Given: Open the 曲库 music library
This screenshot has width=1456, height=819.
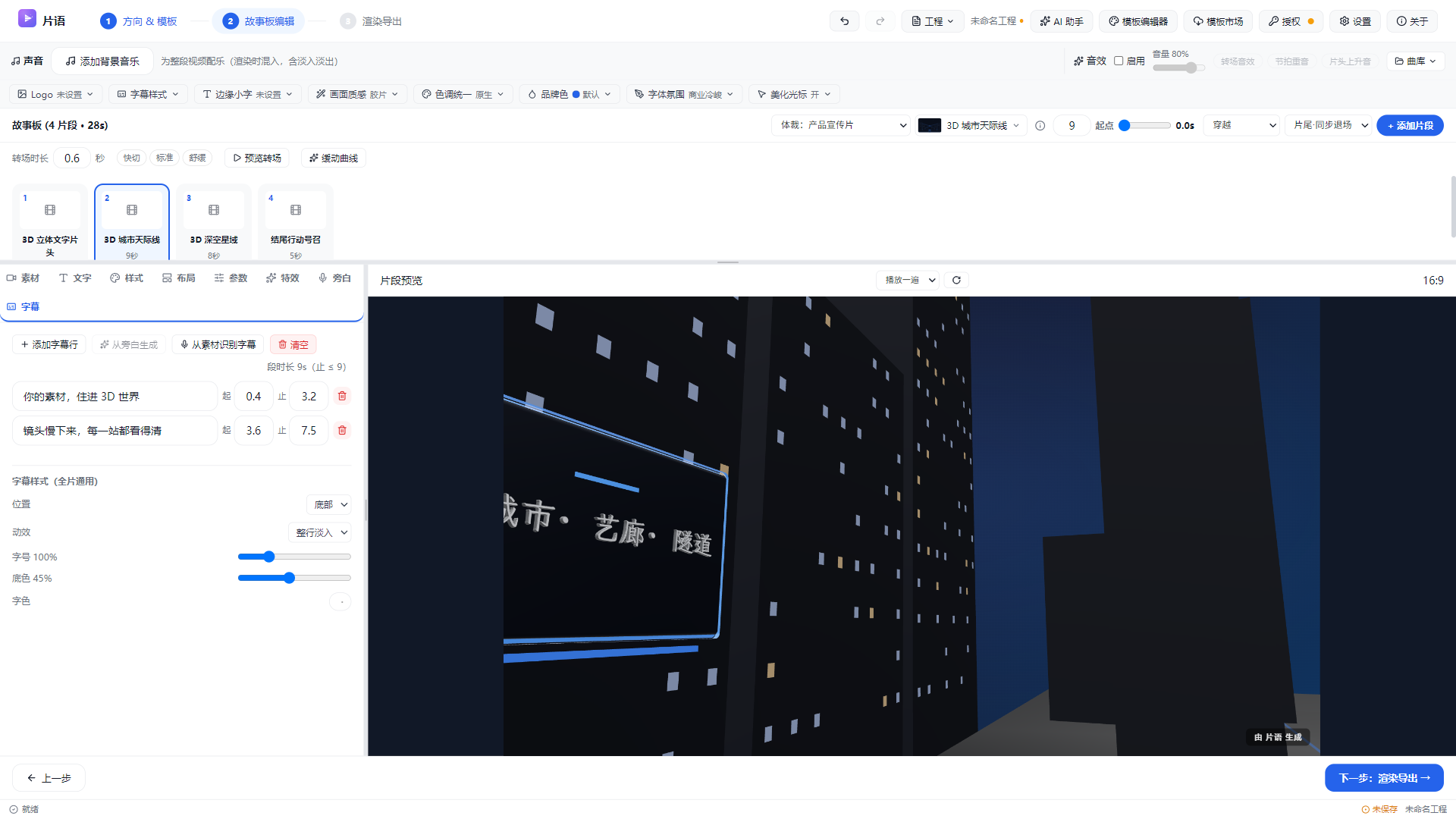Looking at the screenshot, I should (1415, 61).
